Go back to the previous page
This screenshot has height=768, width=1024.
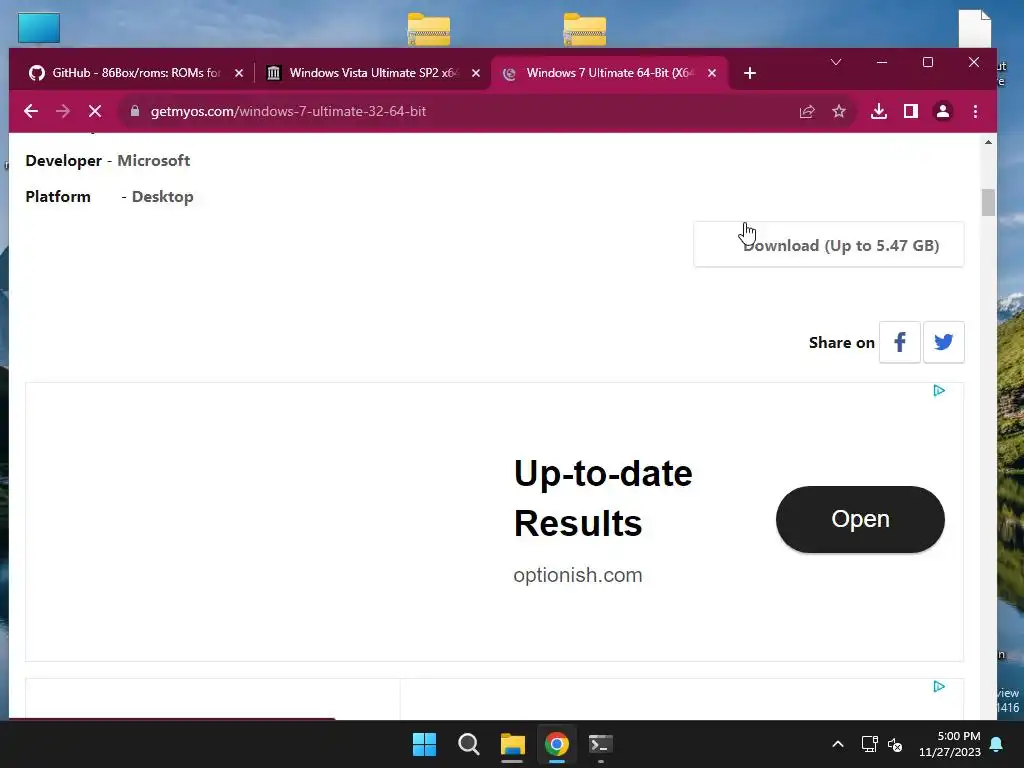pos(31,111)
